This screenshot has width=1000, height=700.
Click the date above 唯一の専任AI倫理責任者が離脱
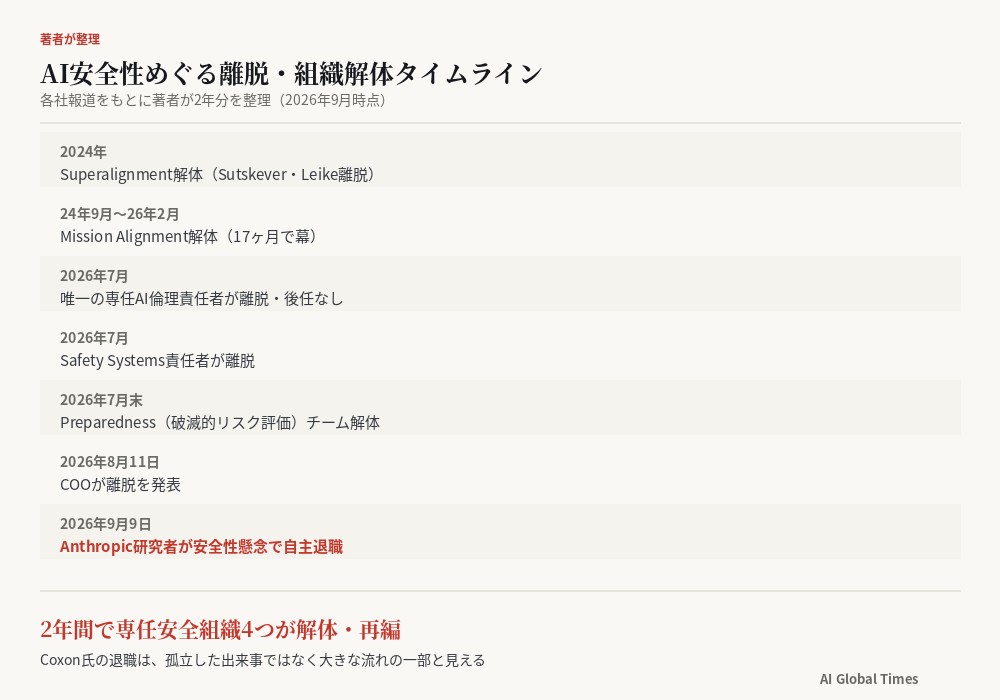point(94,275)
